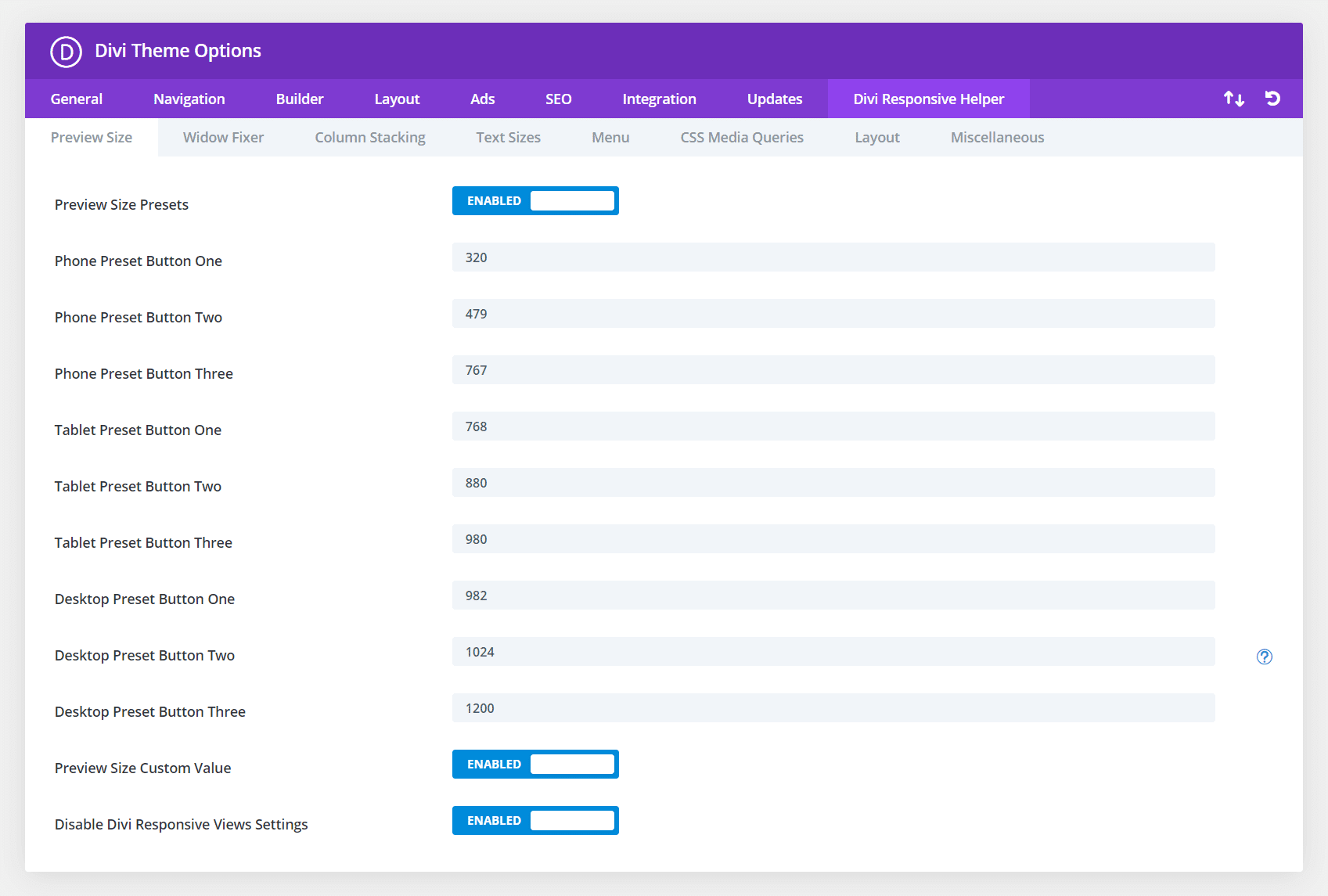Toggle the Preview Size Presets switch
Screen dimensions: 1328x896
[x=535, y=201]
